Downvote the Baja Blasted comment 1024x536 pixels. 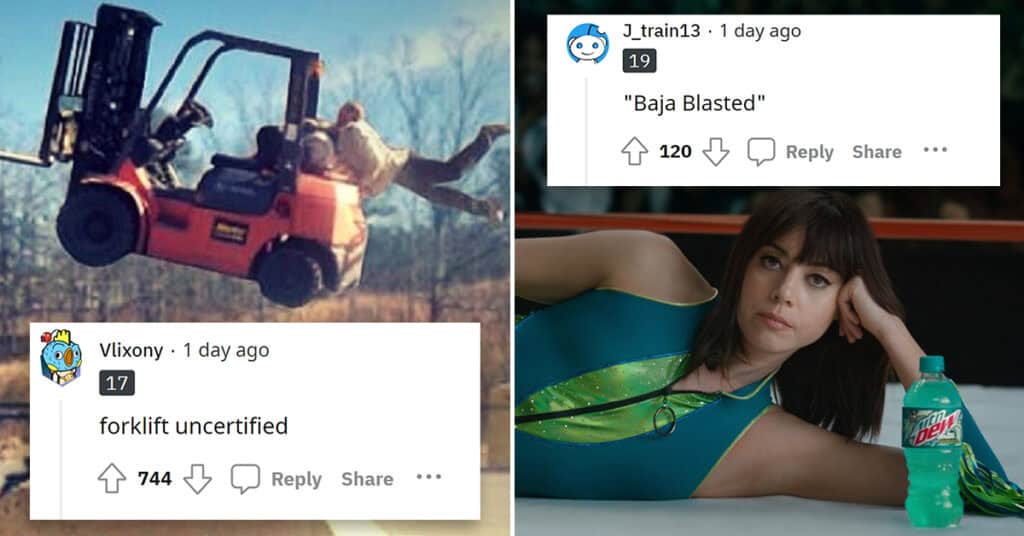(x=716, y=151)
